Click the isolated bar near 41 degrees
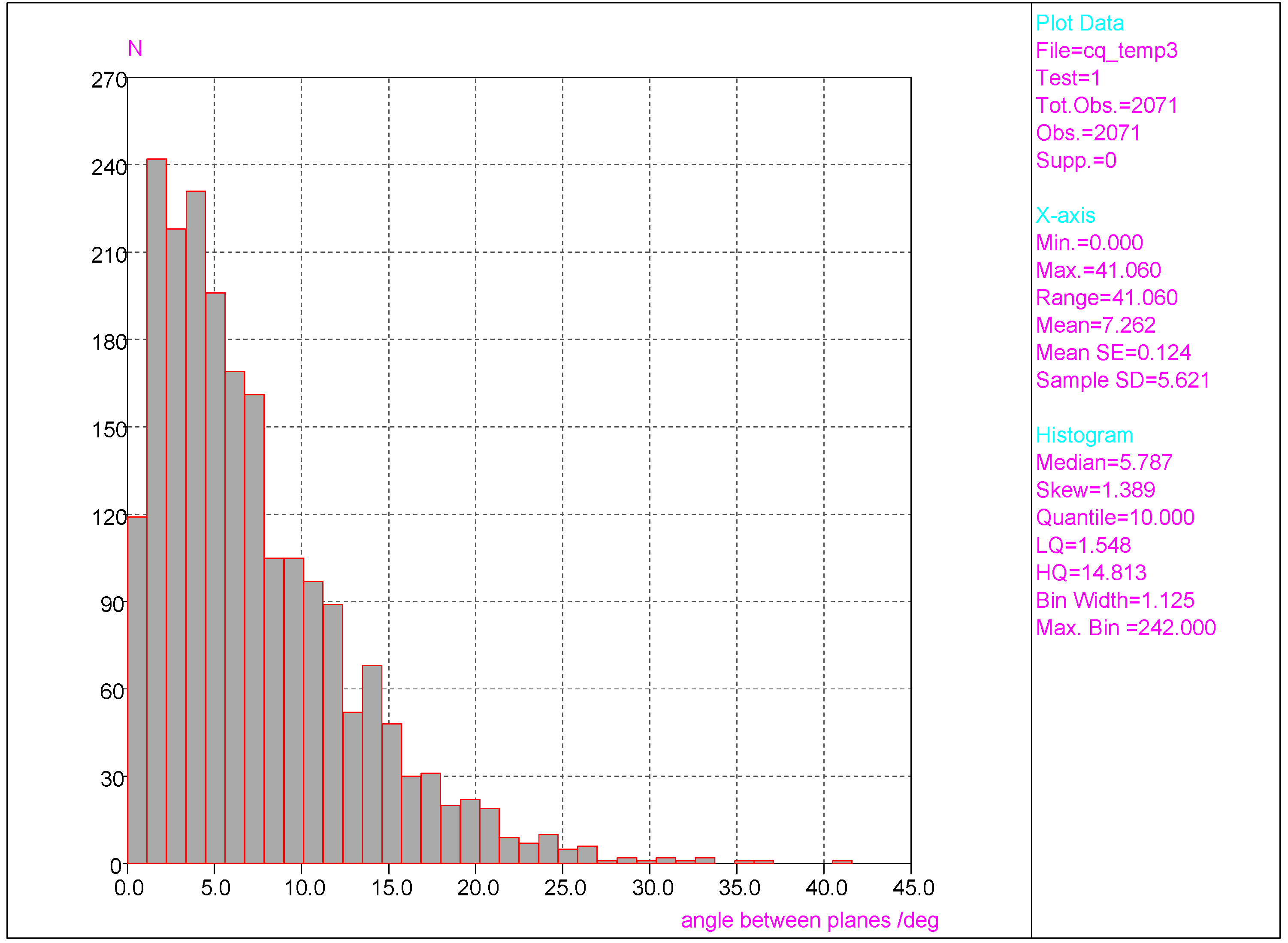 tap(842, 862)
